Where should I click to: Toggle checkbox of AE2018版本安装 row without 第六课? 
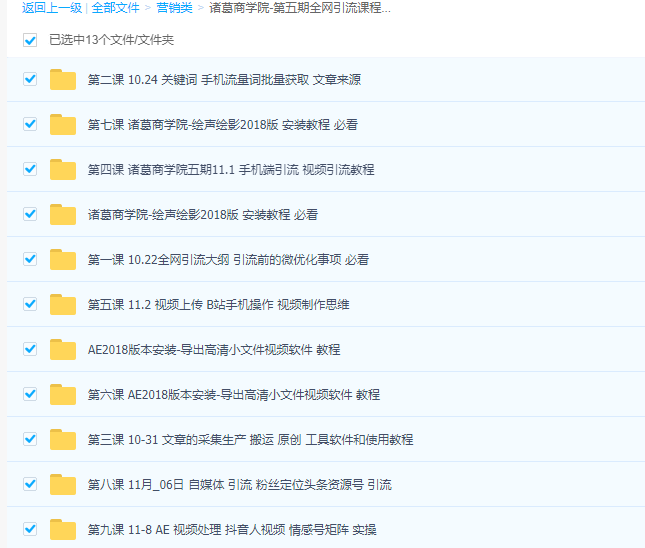click(x=30, y=349)
